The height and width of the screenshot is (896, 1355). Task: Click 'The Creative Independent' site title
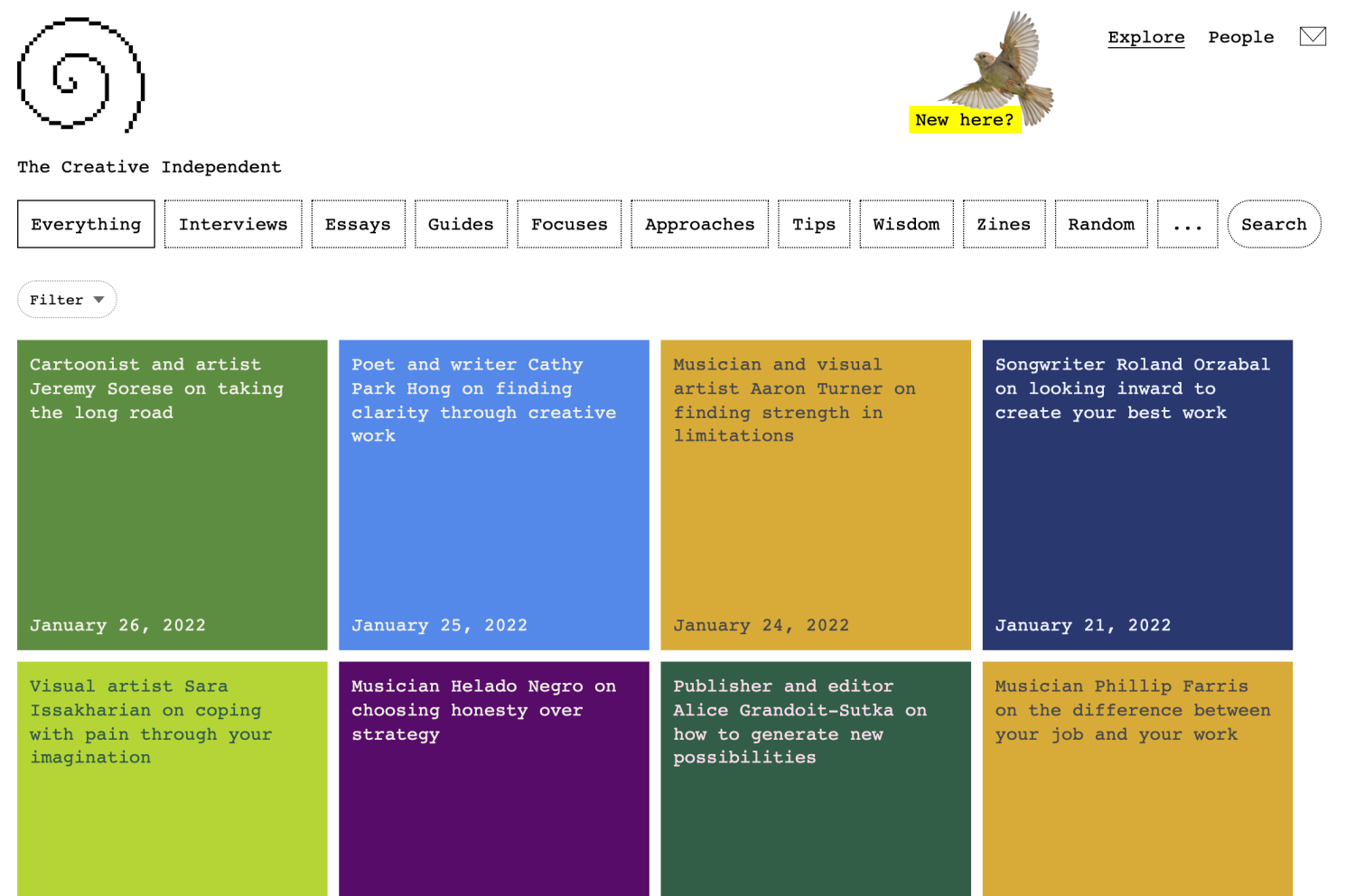[149, 167]
